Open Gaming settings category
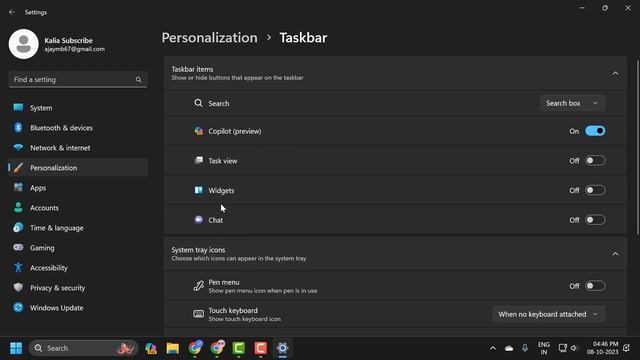The width and height of the screenshot is (640, 360). (x=78, y=248)
